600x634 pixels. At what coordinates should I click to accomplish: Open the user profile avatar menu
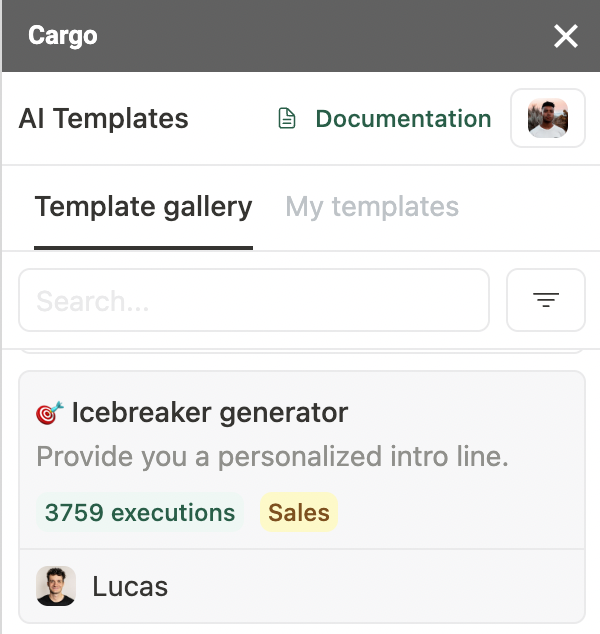pyautogui.click(x=547, y=118)
